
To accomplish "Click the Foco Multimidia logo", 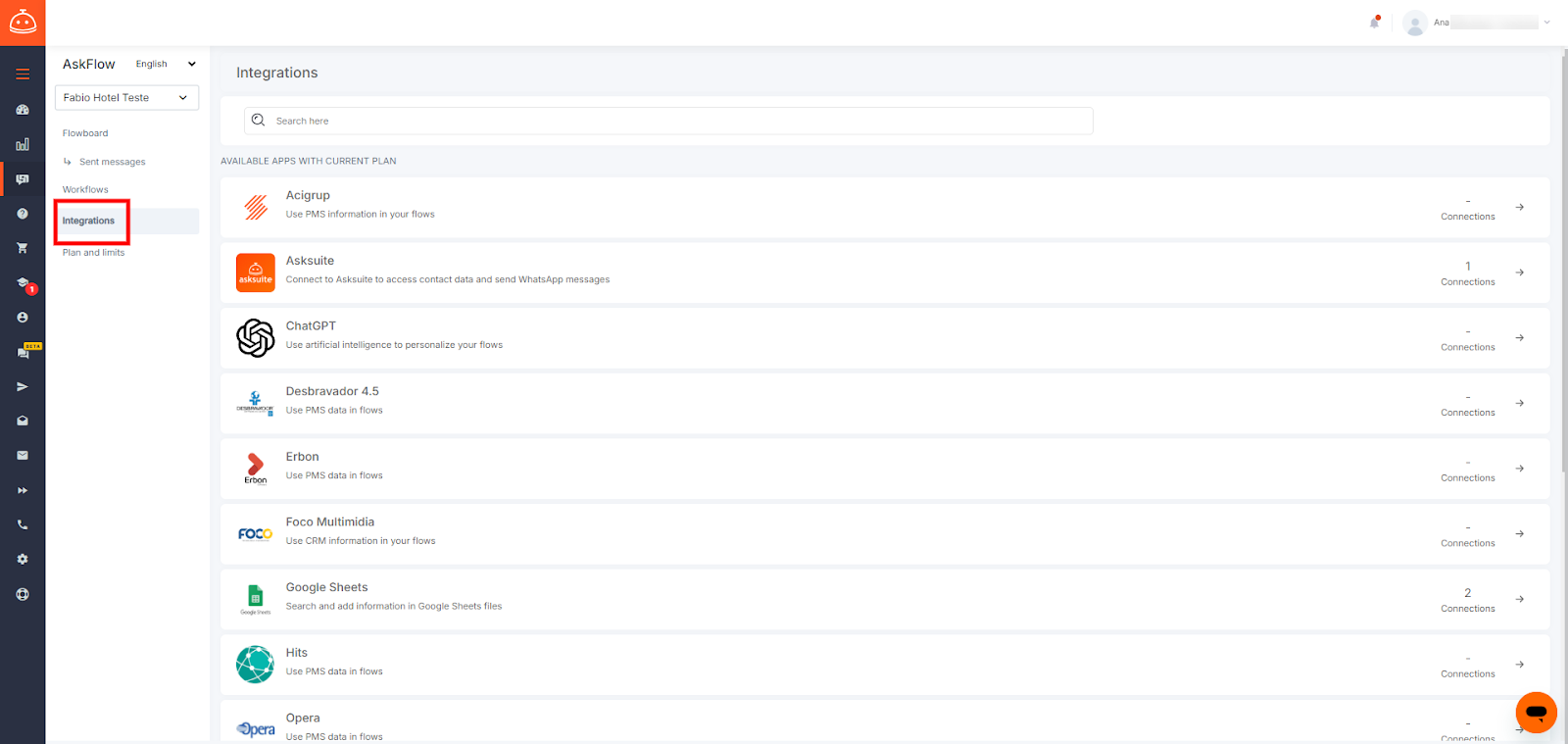I will pyautogui.click(x=256, y=534).
